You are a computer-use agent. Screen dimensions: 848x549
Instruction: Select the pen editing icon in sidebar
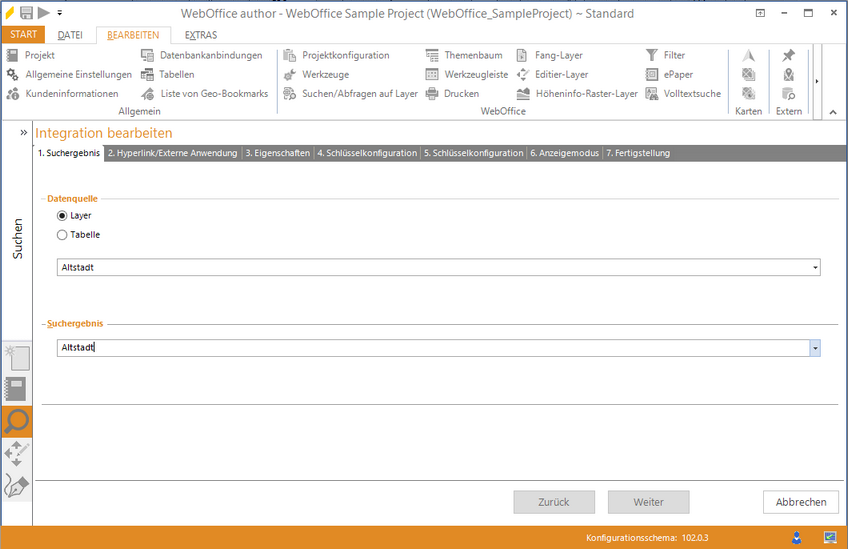pos(16,486)
